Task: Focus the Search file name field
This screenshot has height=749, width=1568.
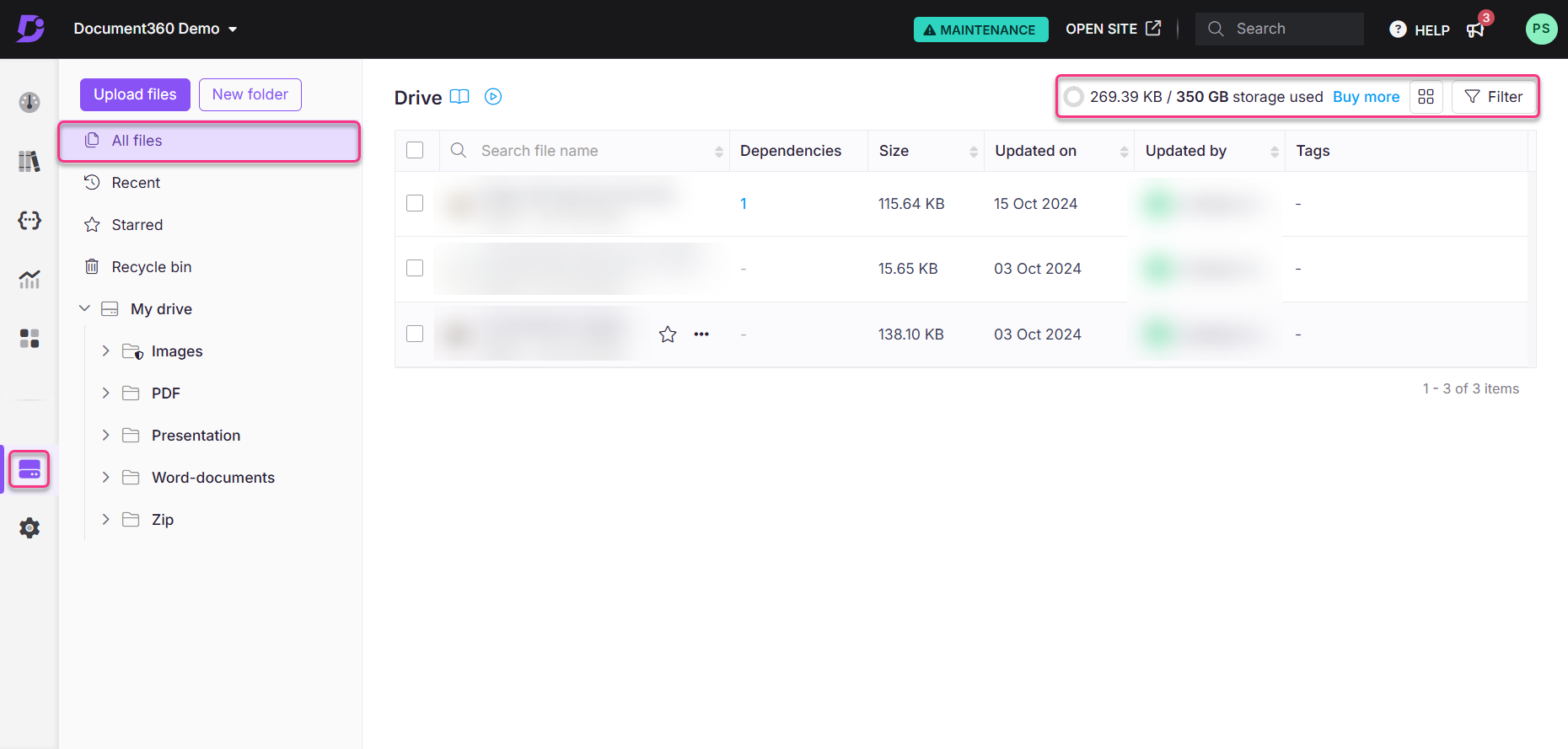Action: coord(584,151)
